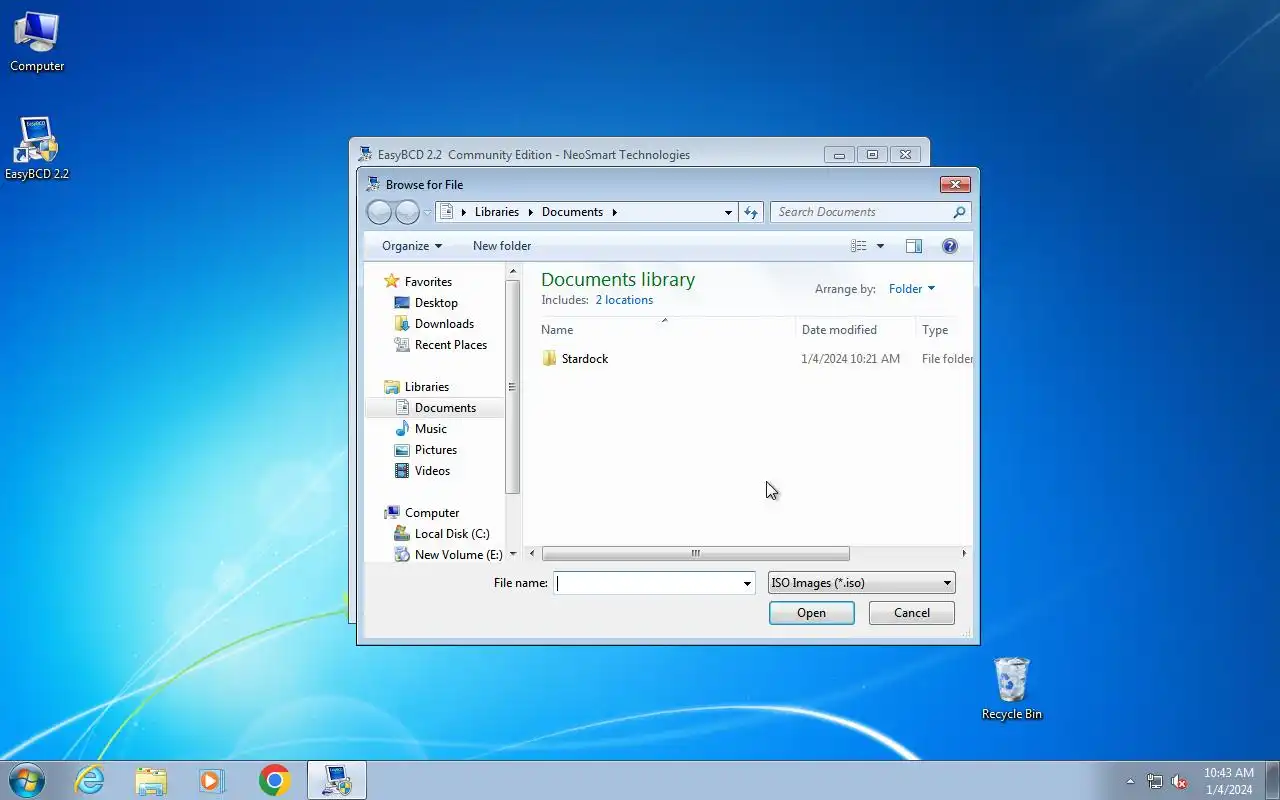The width and height of the screenshot is (1280, 800).
Task: Toggle the preview pane icon
Action: 913,246
